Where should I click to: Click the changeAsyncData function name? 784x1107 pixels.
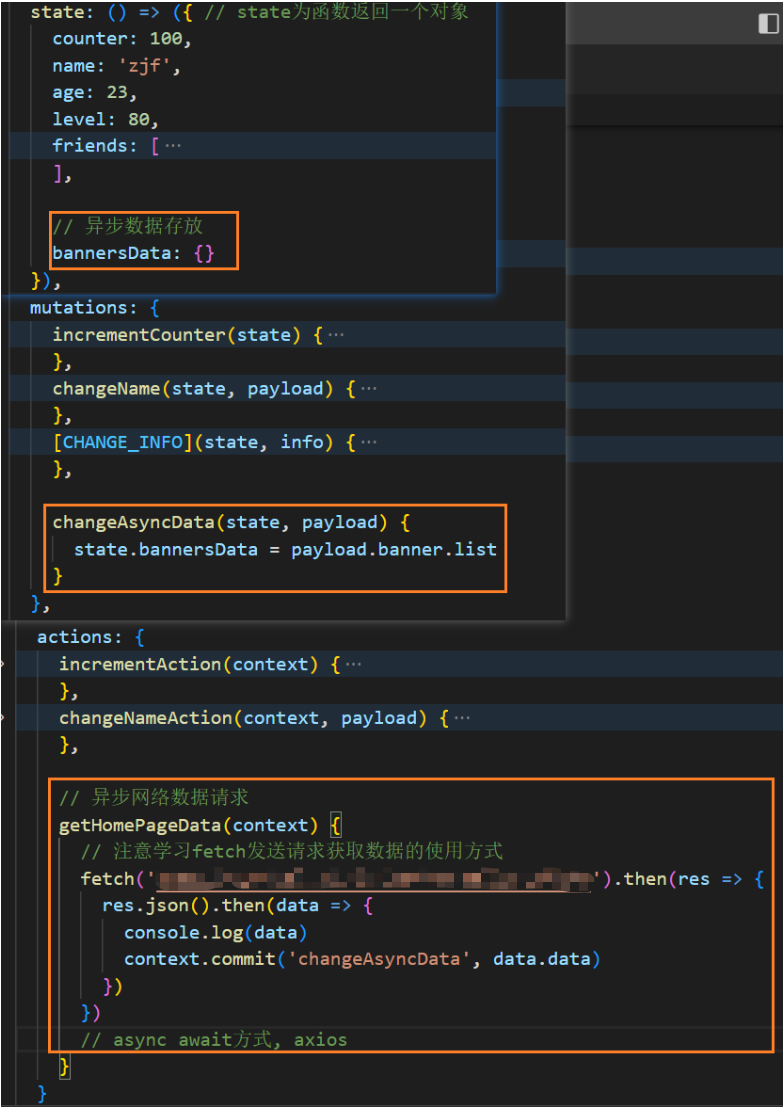pos(134,522)
